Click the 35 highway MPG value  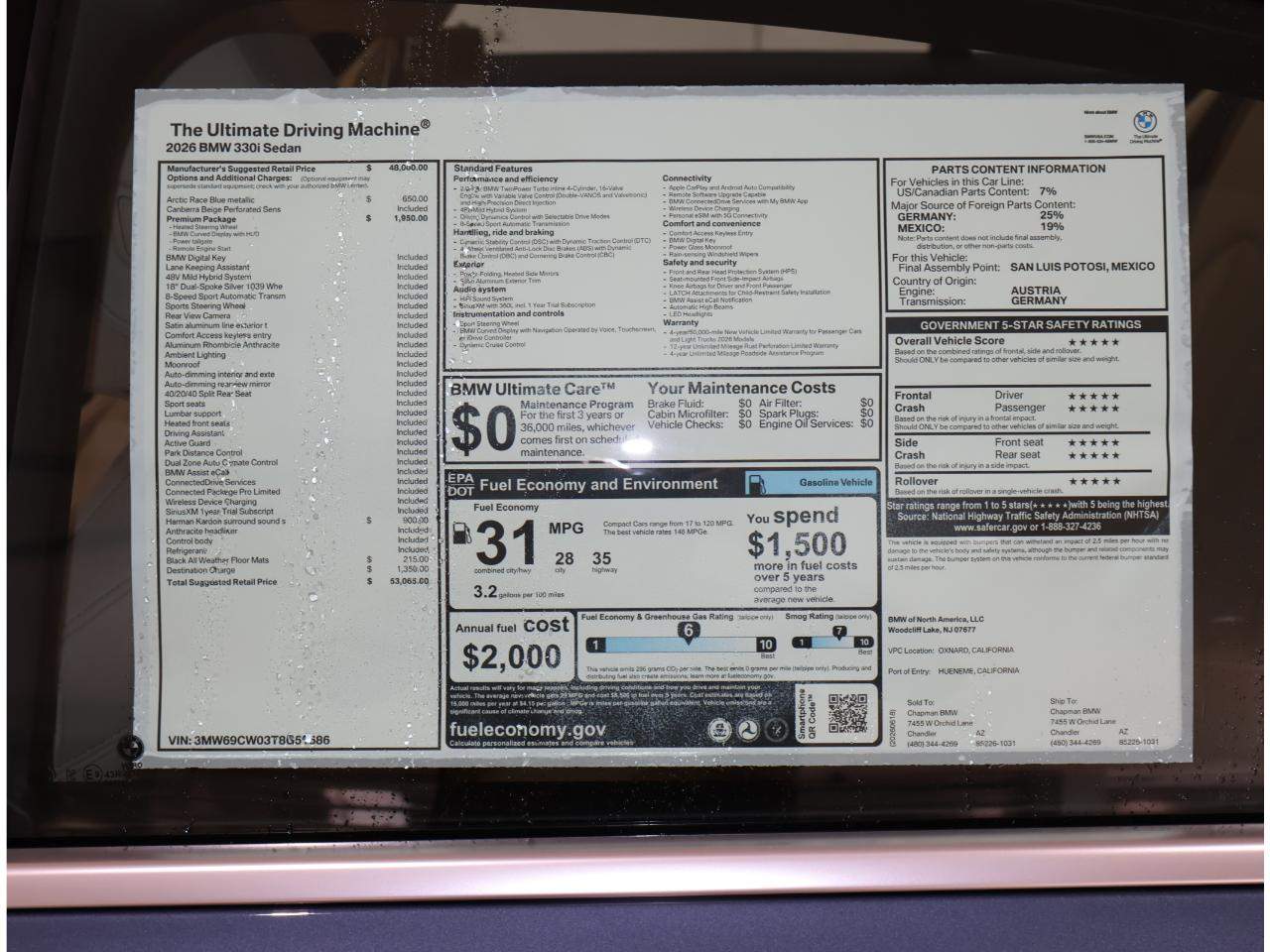point(602,559)
